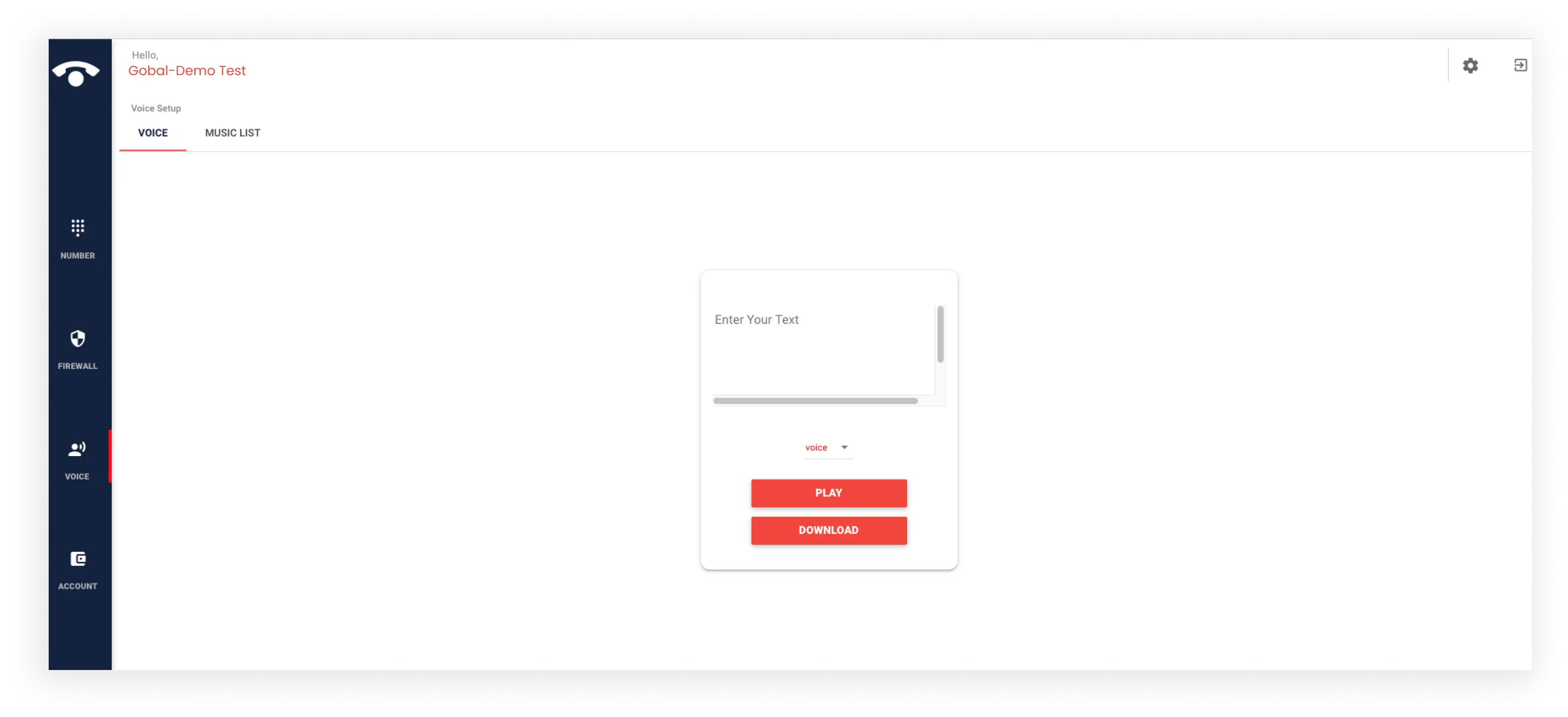Expand the voice dropdown selector

[843, 447]
